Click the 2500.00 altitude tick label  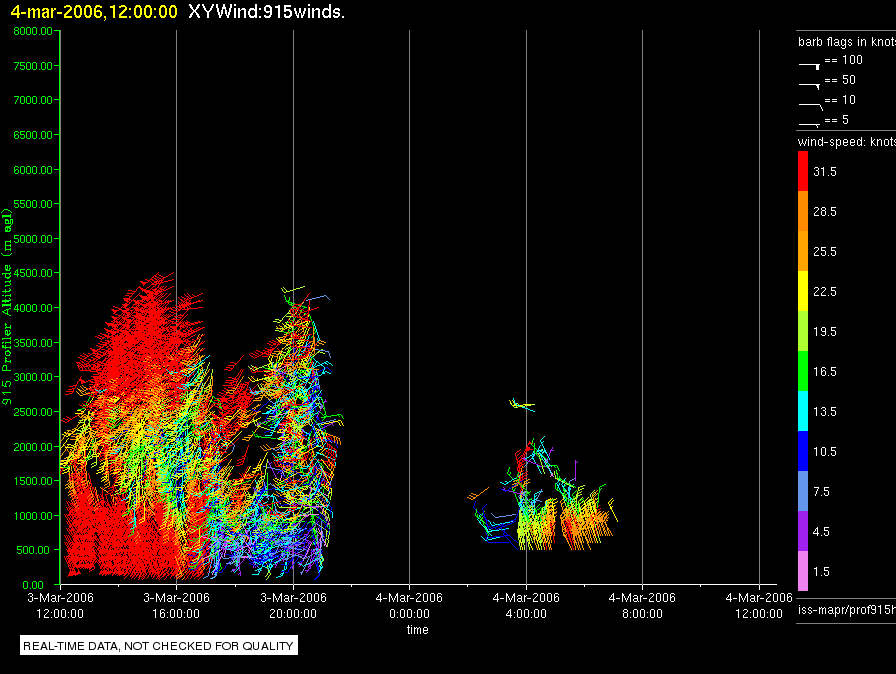pyautogui.click(x=33, y=412)
